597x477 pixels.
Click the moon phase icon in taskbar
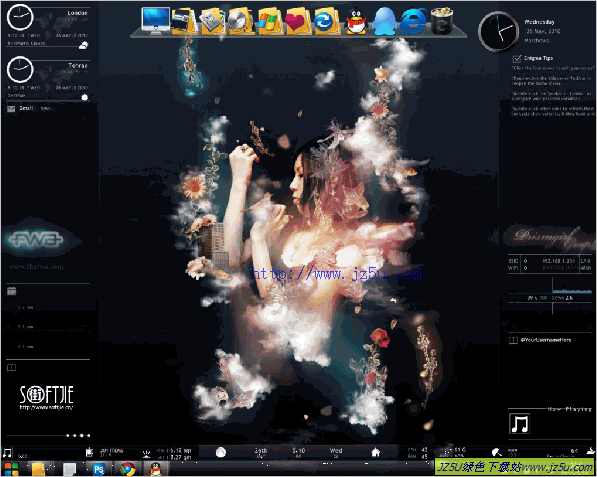221,452
